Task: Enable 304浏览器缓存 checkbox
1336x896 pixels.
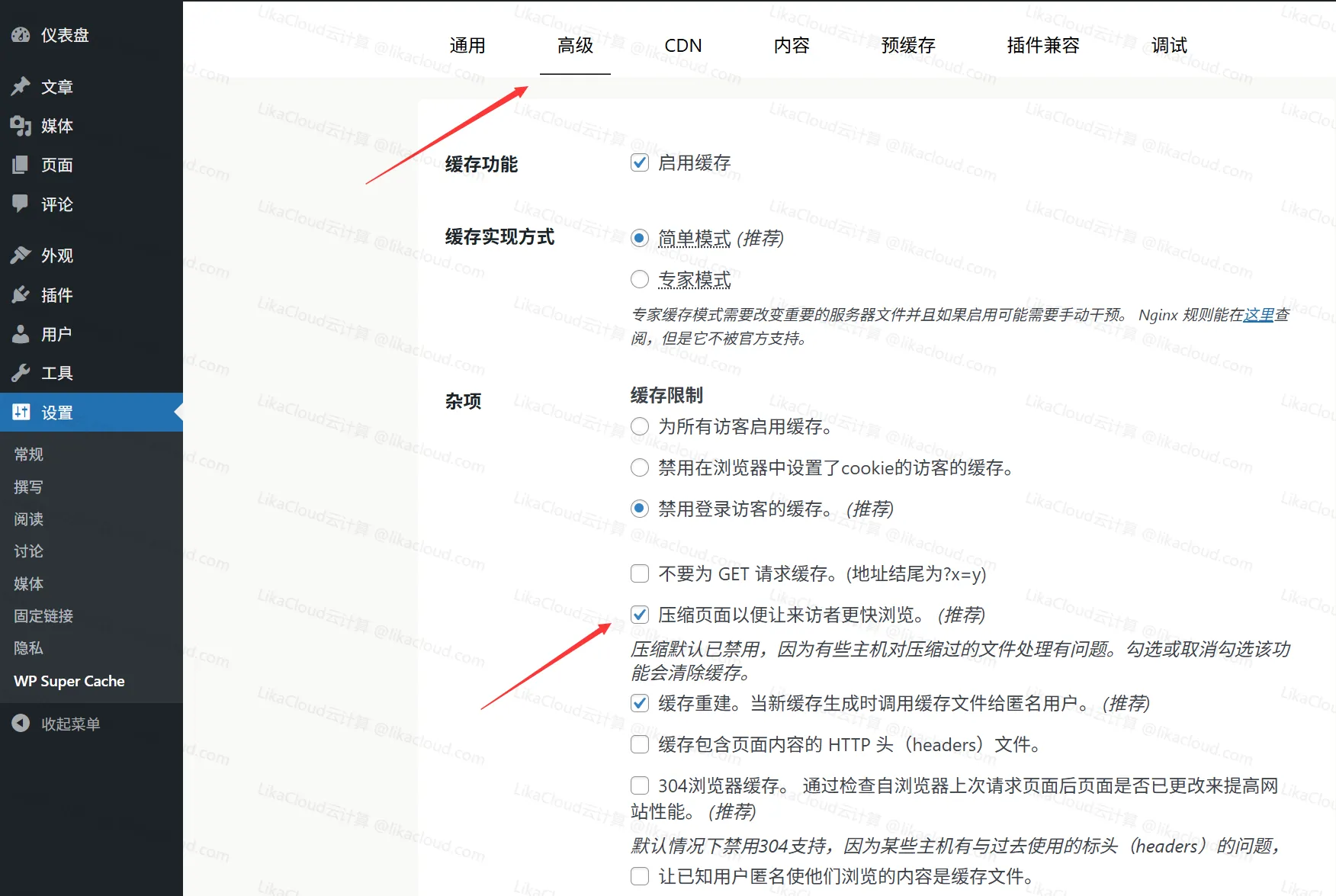Action: pos(639,785)
